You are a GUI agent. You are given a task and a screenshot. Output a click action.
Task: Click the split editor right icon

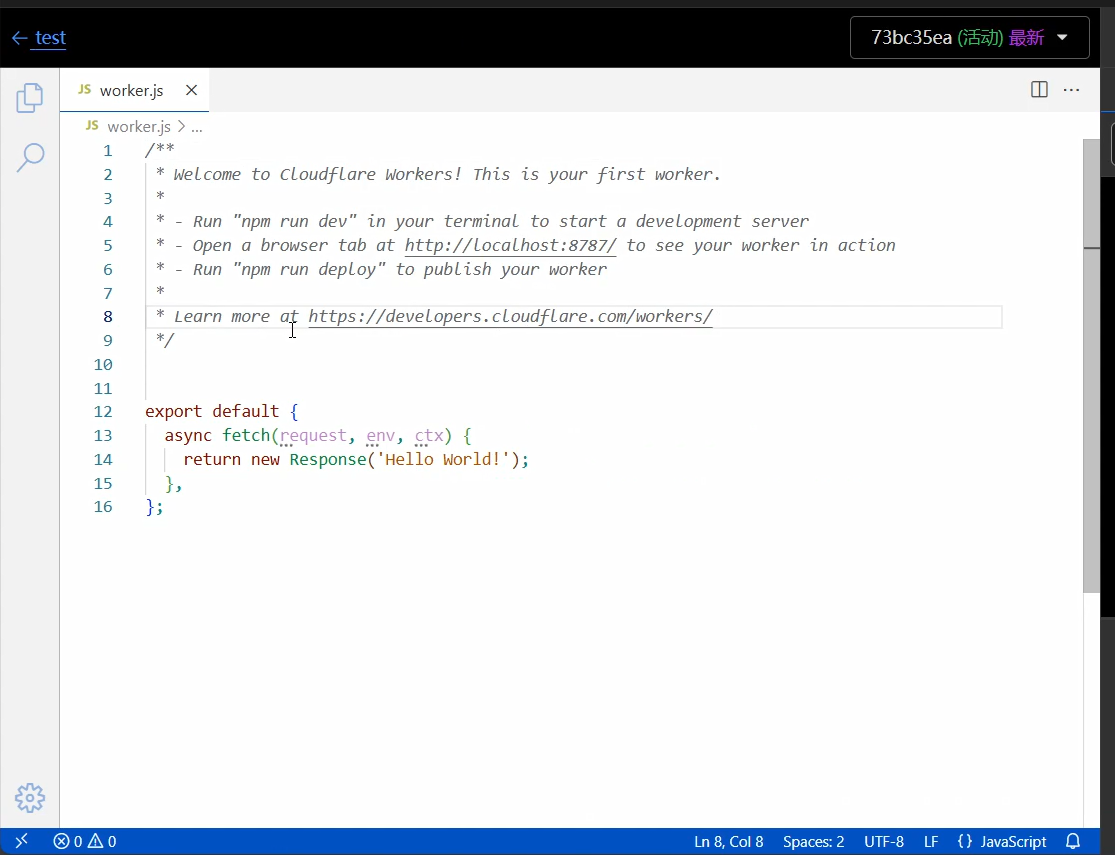click(1039, 90)
